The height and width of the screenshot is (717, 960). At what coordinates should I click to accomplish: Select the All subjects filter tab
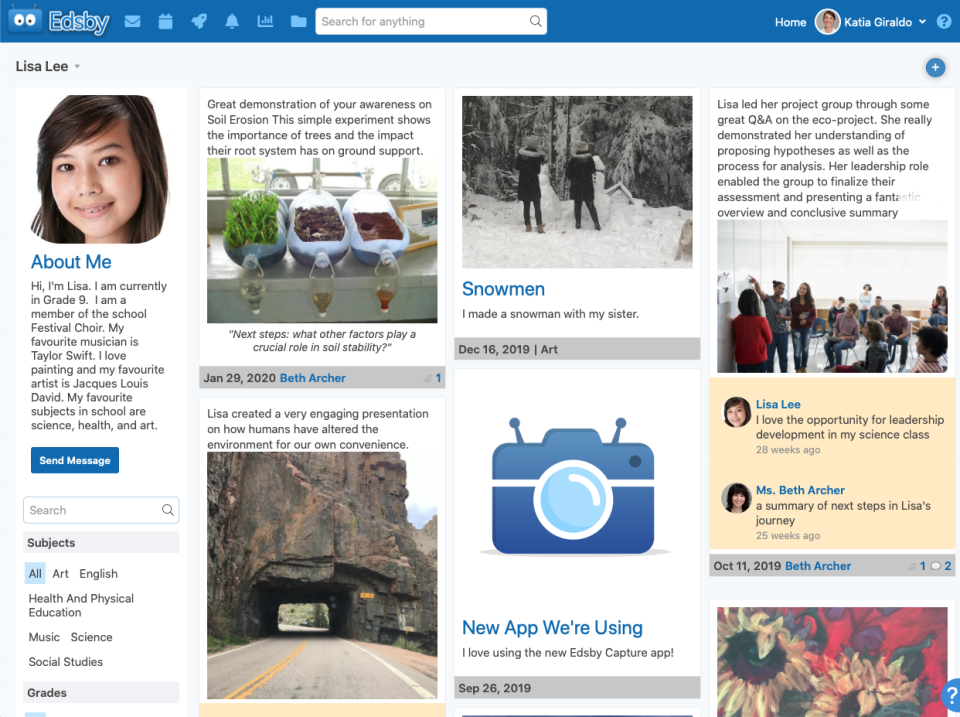[34, 573]
